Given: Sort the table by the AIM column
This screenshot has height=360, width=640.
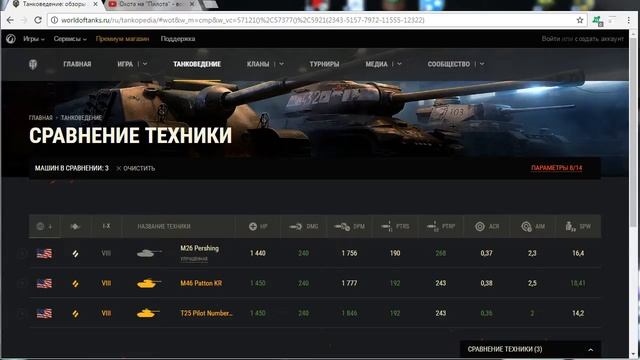Looking at the screenshot, I should pyautogui.click(x=533, y=226).
